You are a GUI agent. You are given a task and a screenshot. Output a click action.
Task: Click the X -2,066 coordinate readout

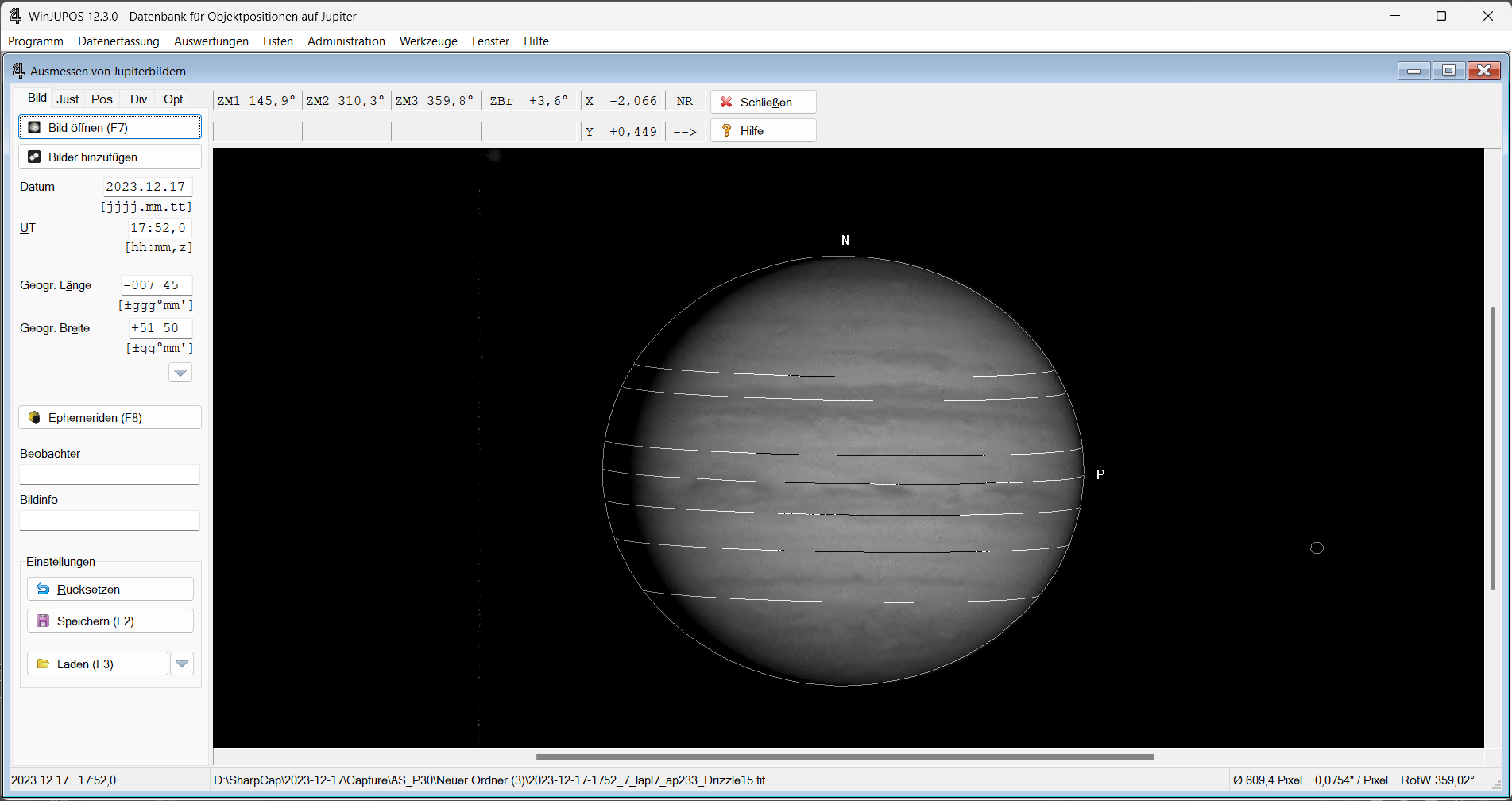tap(621, 101)
